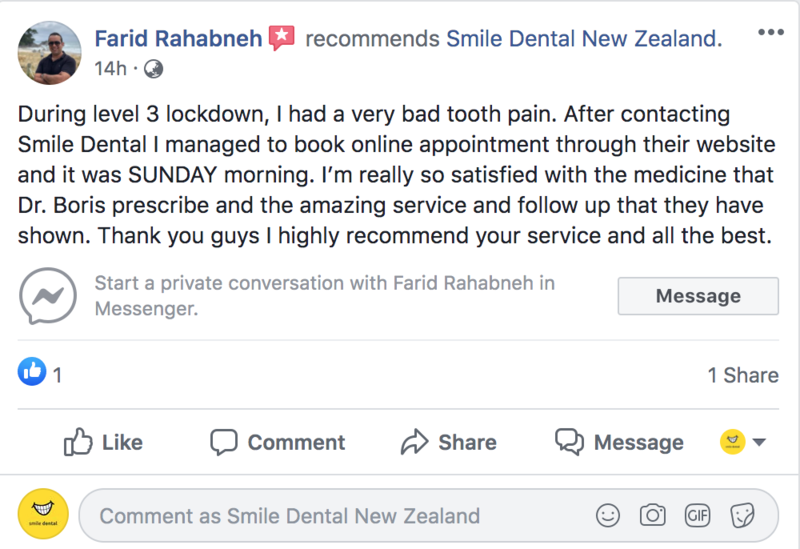The width and height of the screenshot is (800, 549).
Task: Open the sticker picker icon
Action: pyautogui.click(x=742, y=516)
